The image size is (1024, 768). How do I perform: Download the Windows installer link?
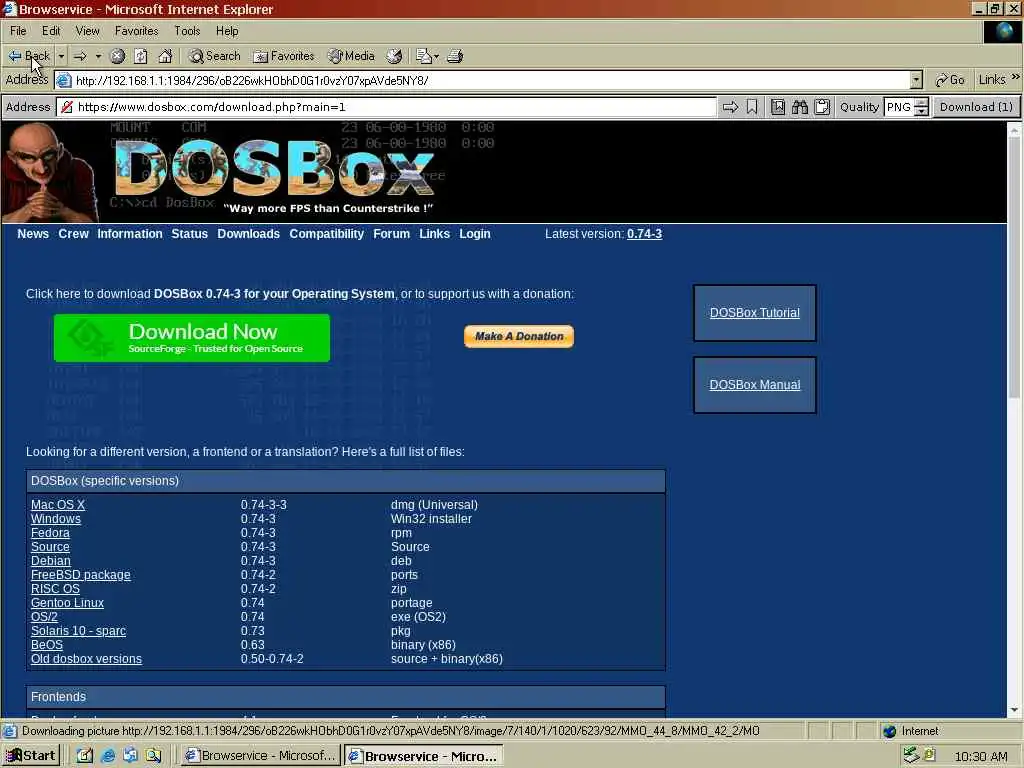(x=56, y=519)
